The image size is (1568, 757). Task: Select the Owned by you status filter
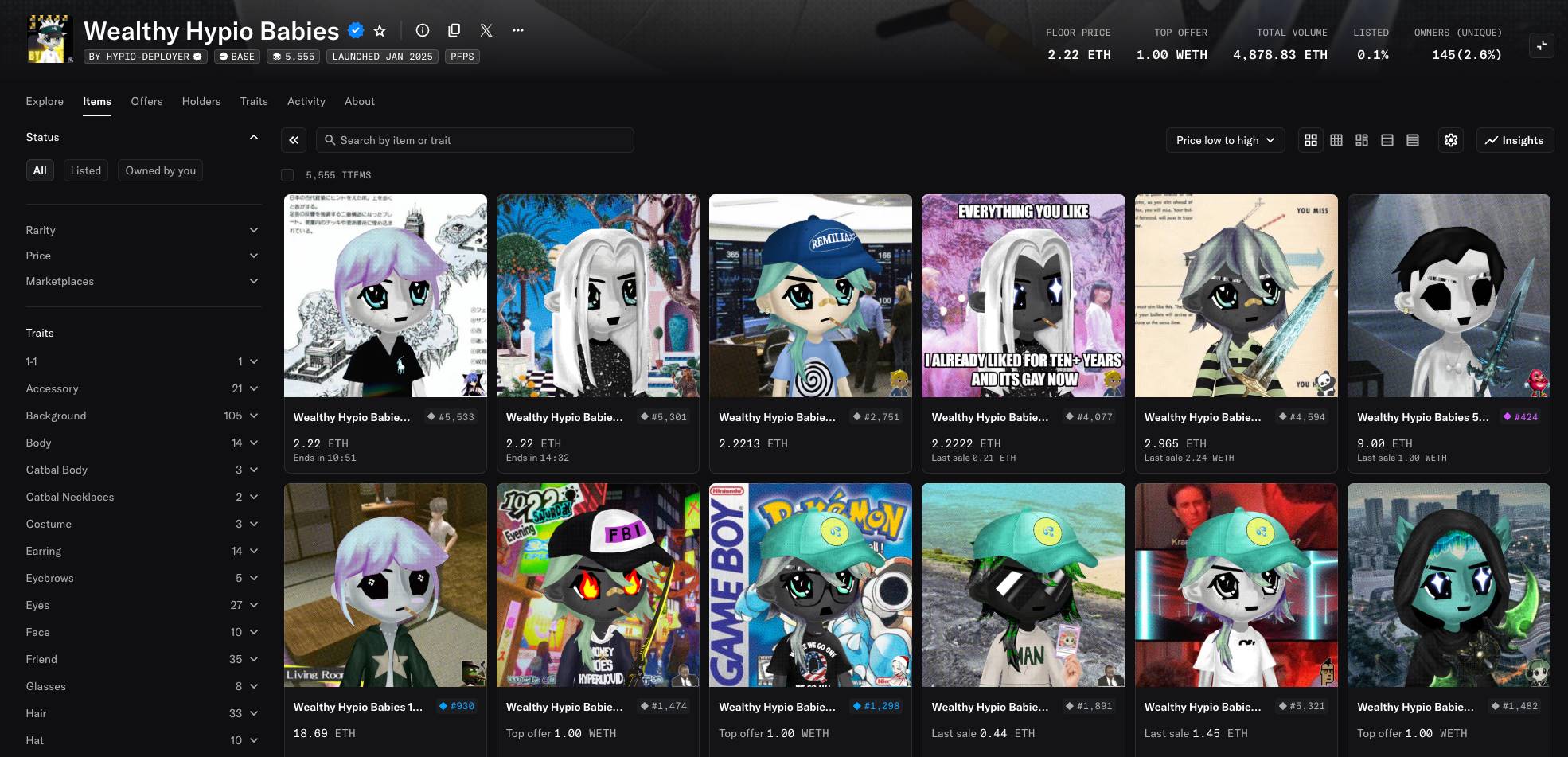click(160, 170)
